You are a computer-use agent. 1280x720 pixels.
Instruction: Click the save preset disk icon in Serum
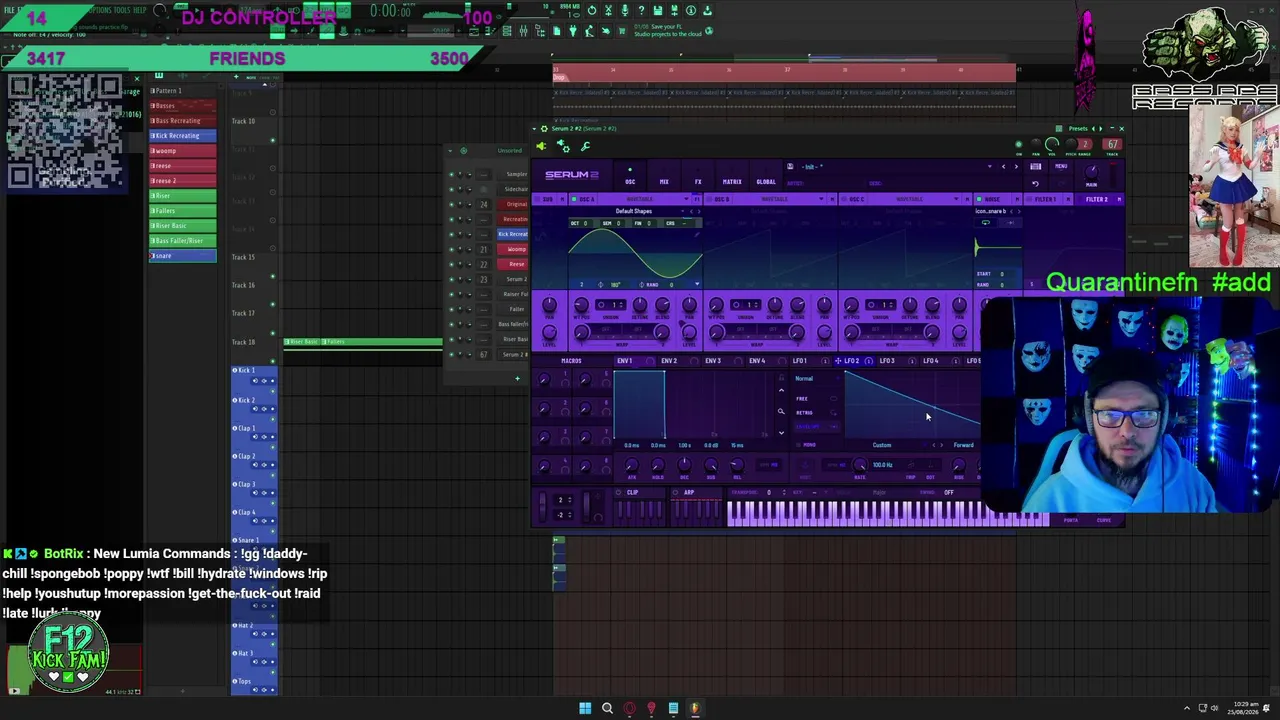coord(790,167)
